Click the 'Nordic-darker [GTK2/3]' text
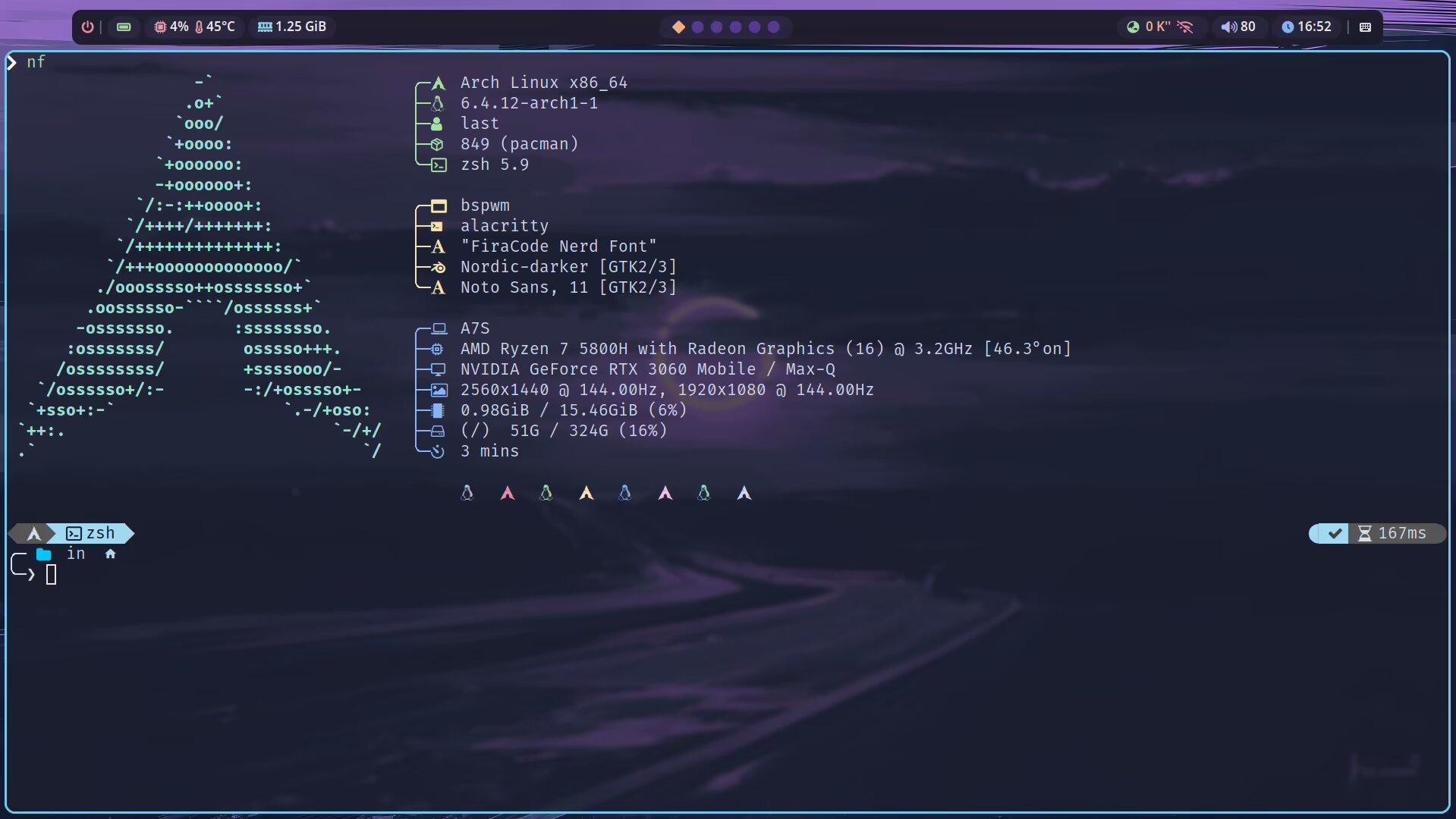Viewport: 1456px width, 819px height. [568, 267]
